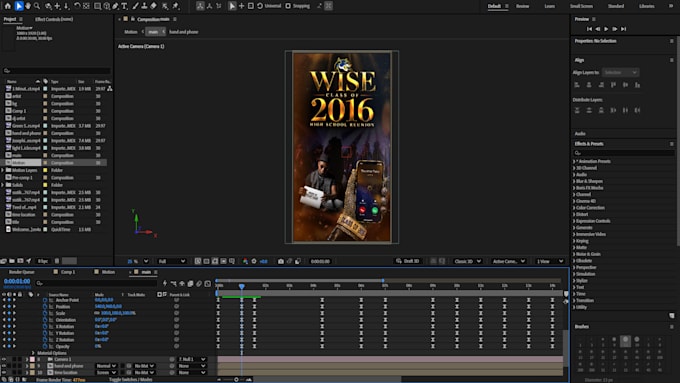
Task: Select the Hand tool in toolbar
Action: tap(28, 6)
